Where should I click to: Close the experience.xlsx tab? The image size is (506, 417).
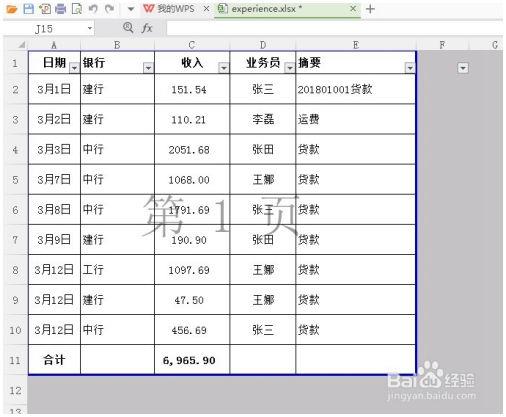[353, 9]
